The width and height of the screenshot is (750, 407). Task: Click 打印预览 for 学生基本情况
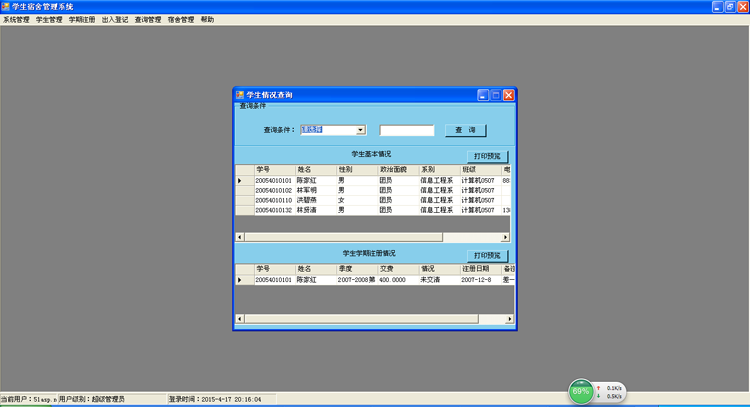489,156
